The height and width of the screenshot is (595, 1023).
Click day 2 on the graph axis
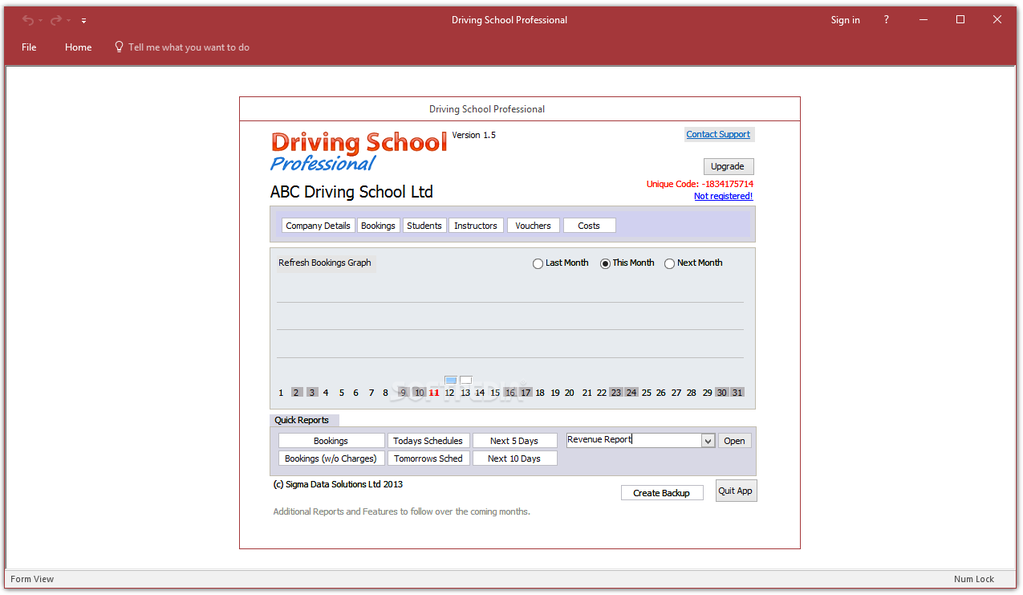coord(296,393)
